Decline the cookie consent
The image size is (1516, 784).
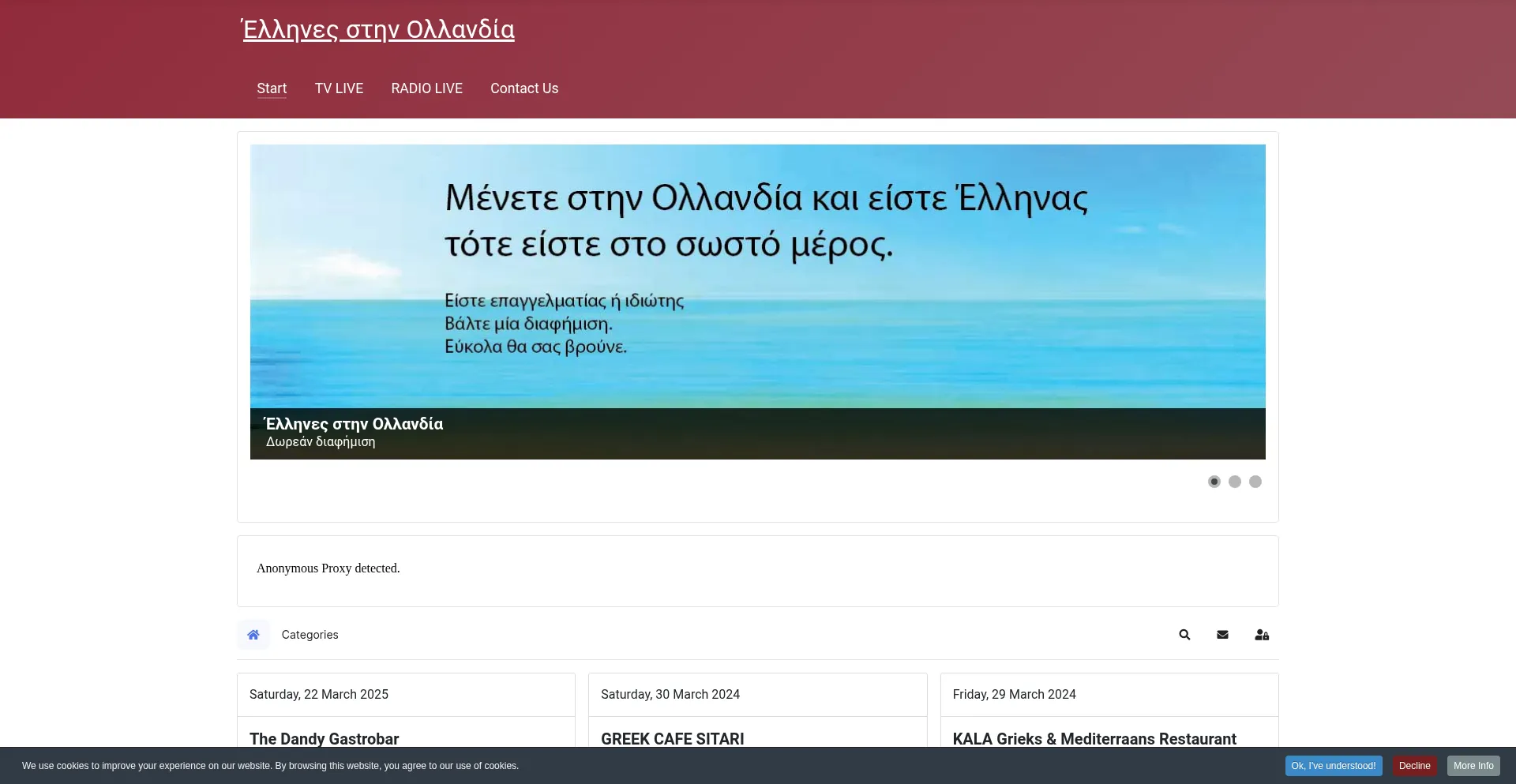(1414, 766)
